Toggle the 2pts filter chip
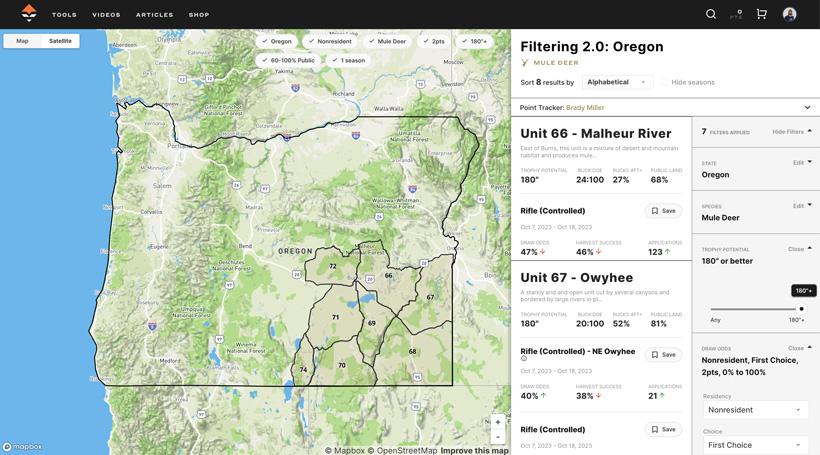This screenshot has height=455, width=820. click(x=434, y=41)
